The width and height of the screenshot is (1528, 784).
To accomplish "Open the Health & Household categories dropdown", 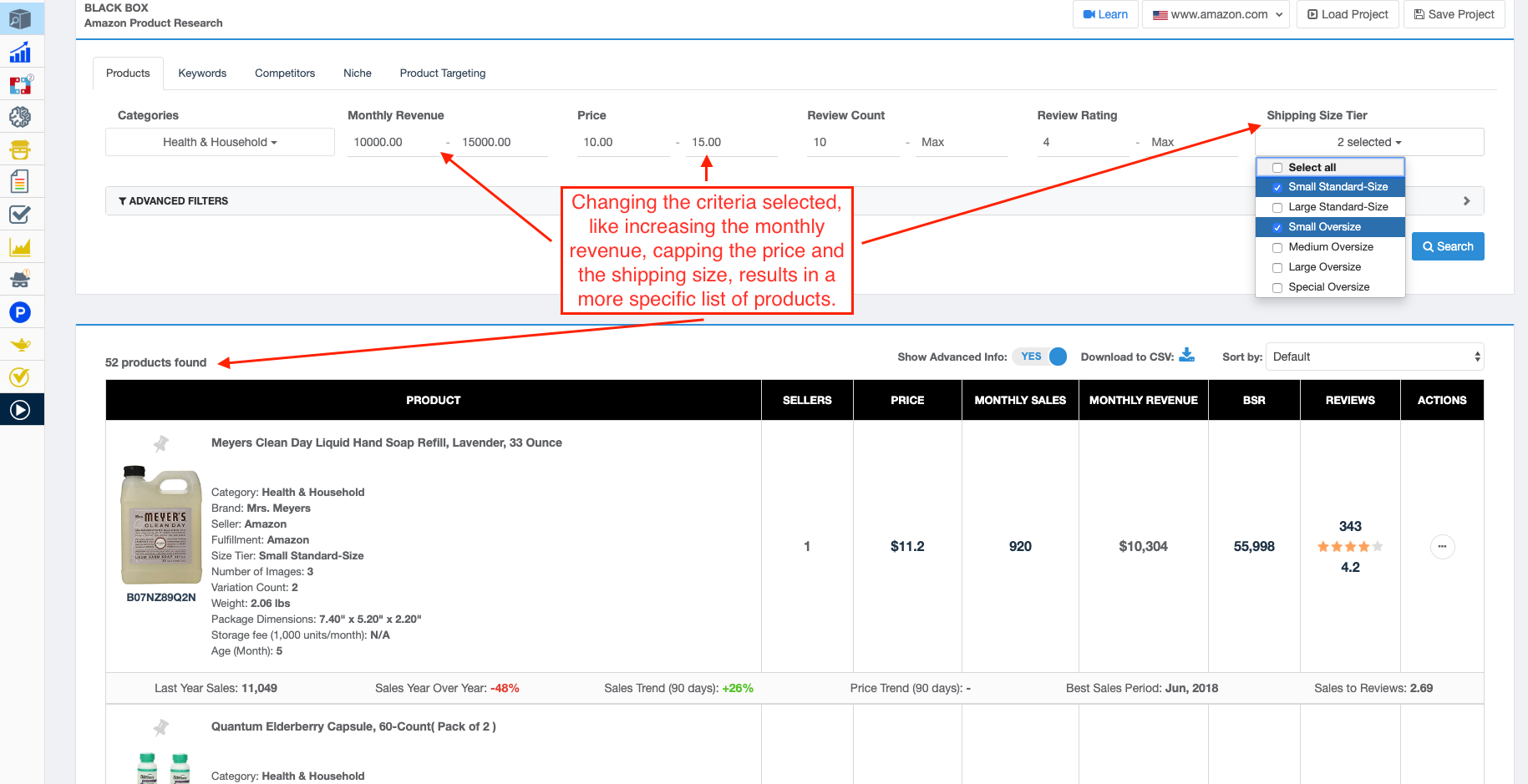I will (220, 142).
